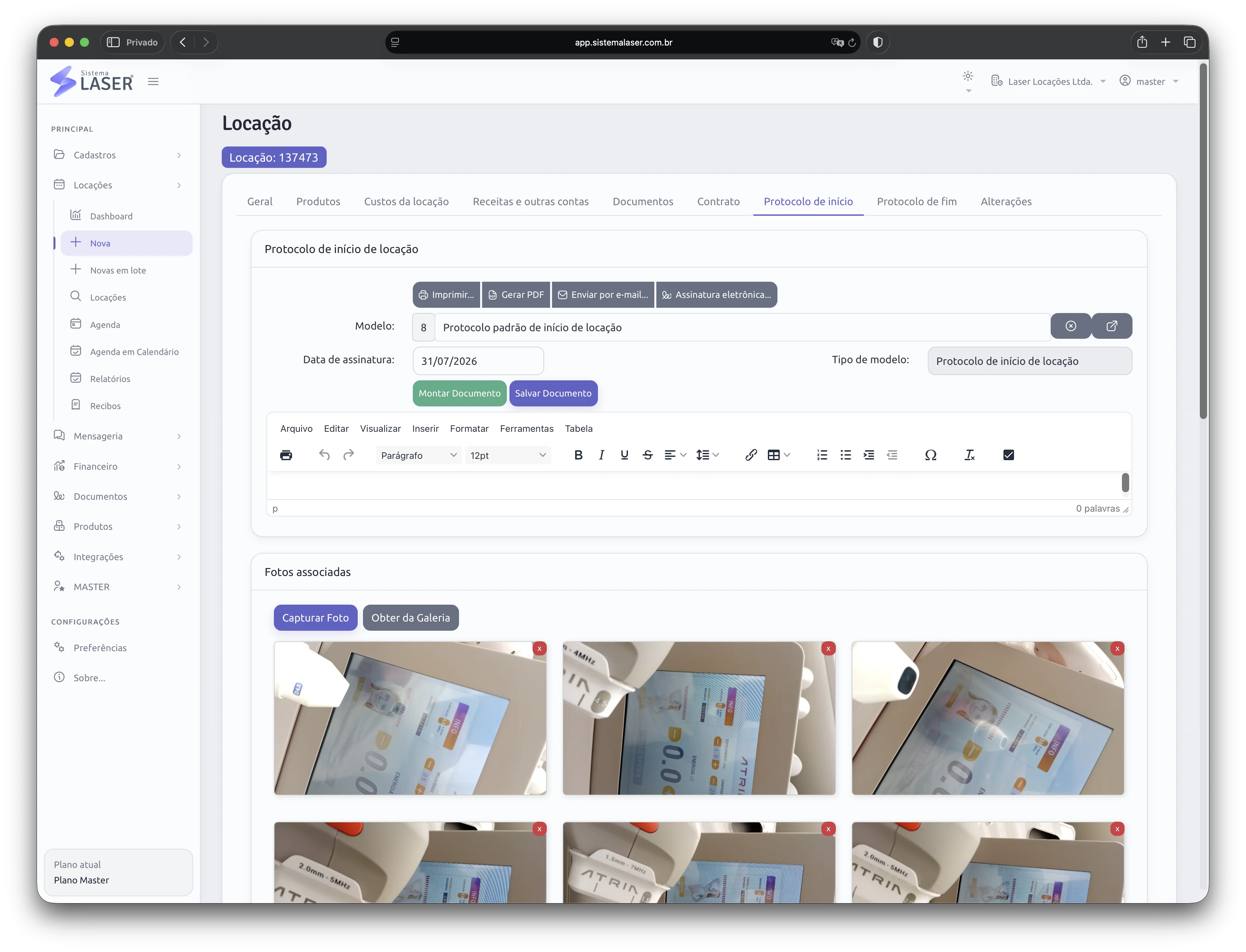Toggle underline formatting
Viewport: 1246px width, 952px height.
pyautogui.click(x=625, y=455)
